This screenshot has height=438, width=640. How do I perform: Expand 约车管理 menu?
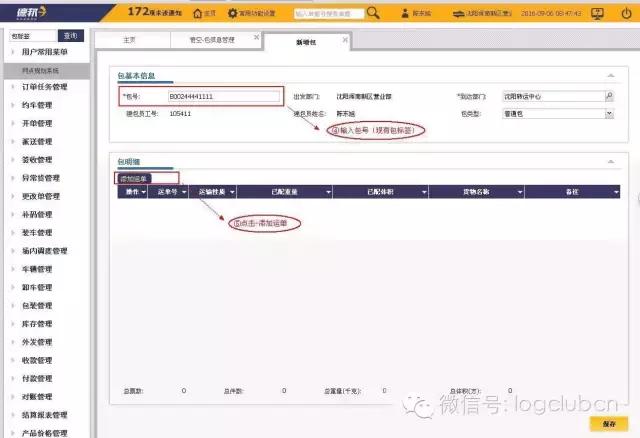click(37, 105)
